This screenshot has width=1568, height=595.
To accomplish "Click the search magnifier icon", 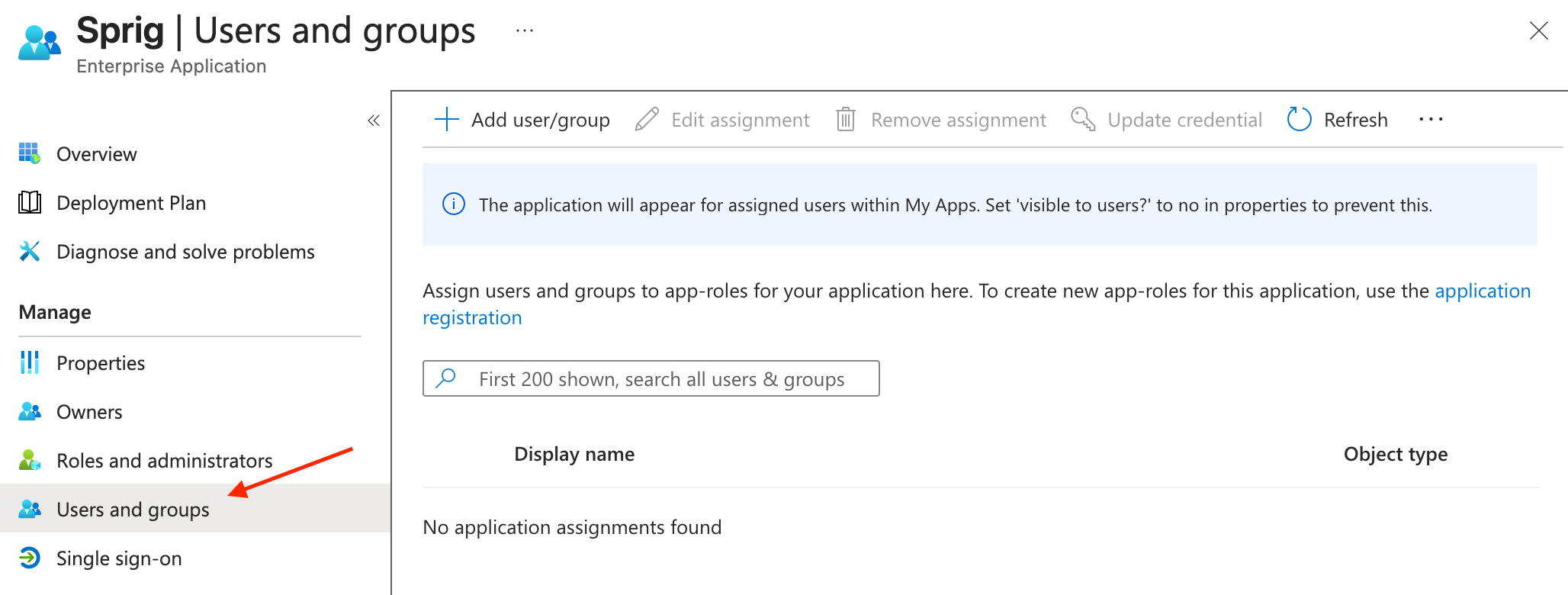I will [x=446, y=378].
